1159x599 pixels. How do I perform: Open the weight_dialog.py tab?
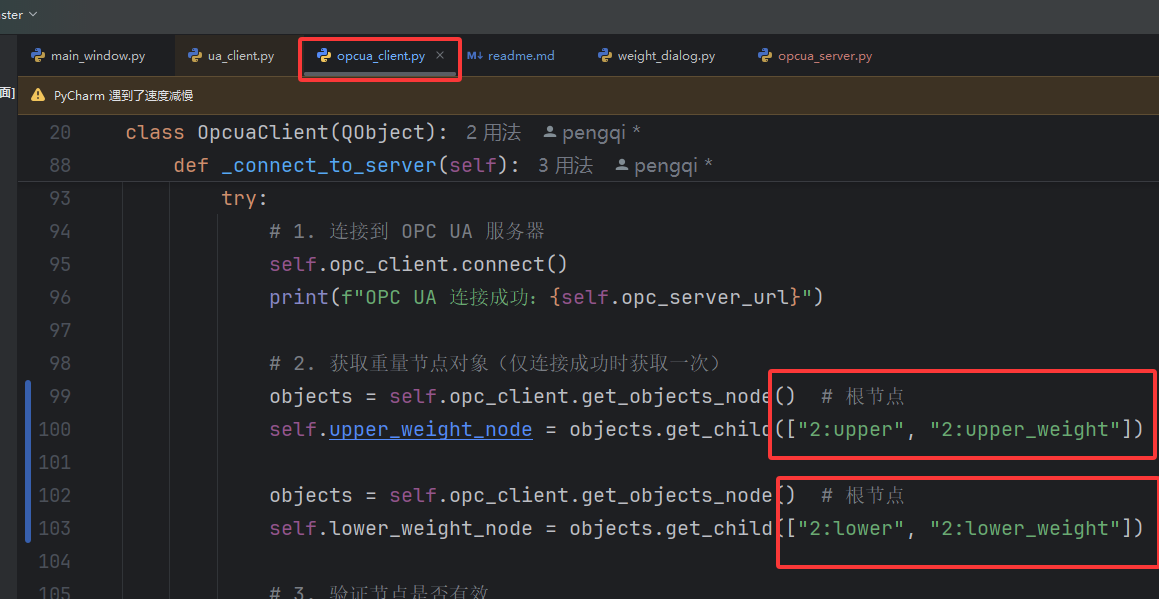[x=666, y=56]
